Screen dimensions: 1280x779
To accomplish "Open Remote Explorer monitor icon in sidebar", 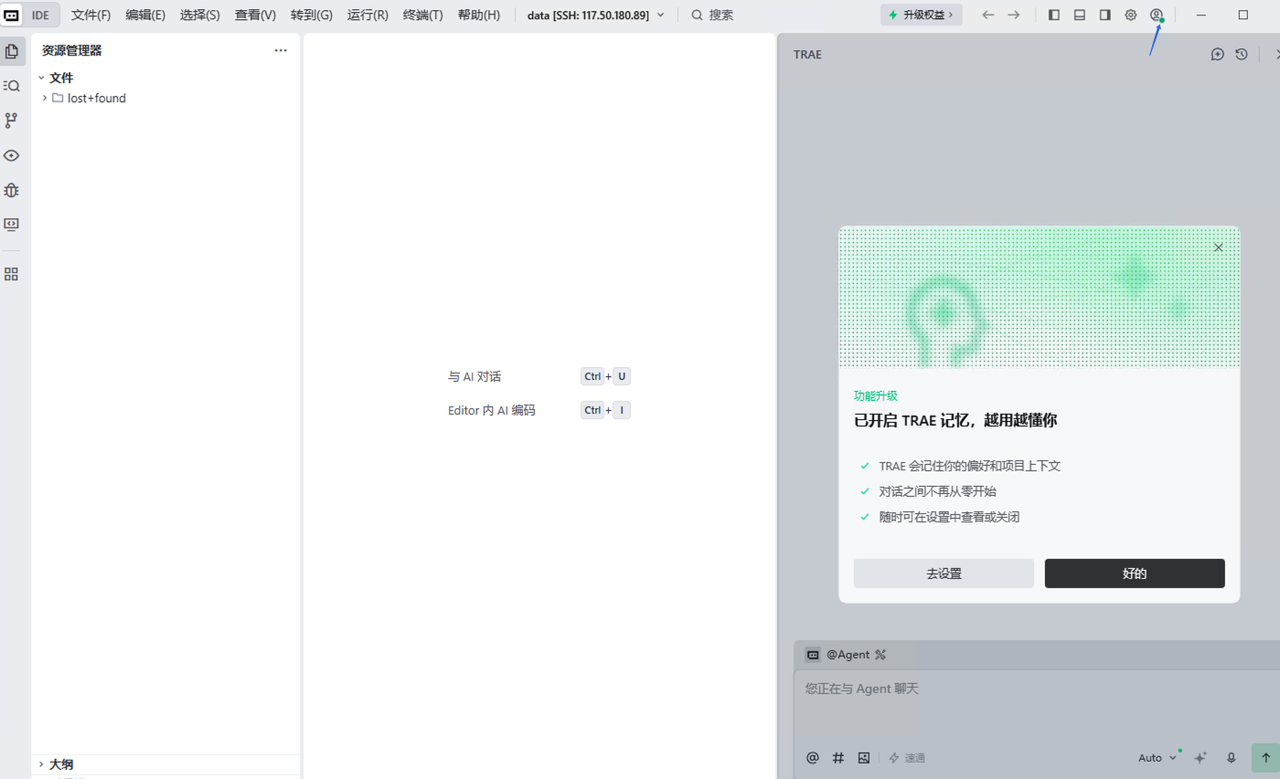I will pyautogui.click(x=12, y=225).
